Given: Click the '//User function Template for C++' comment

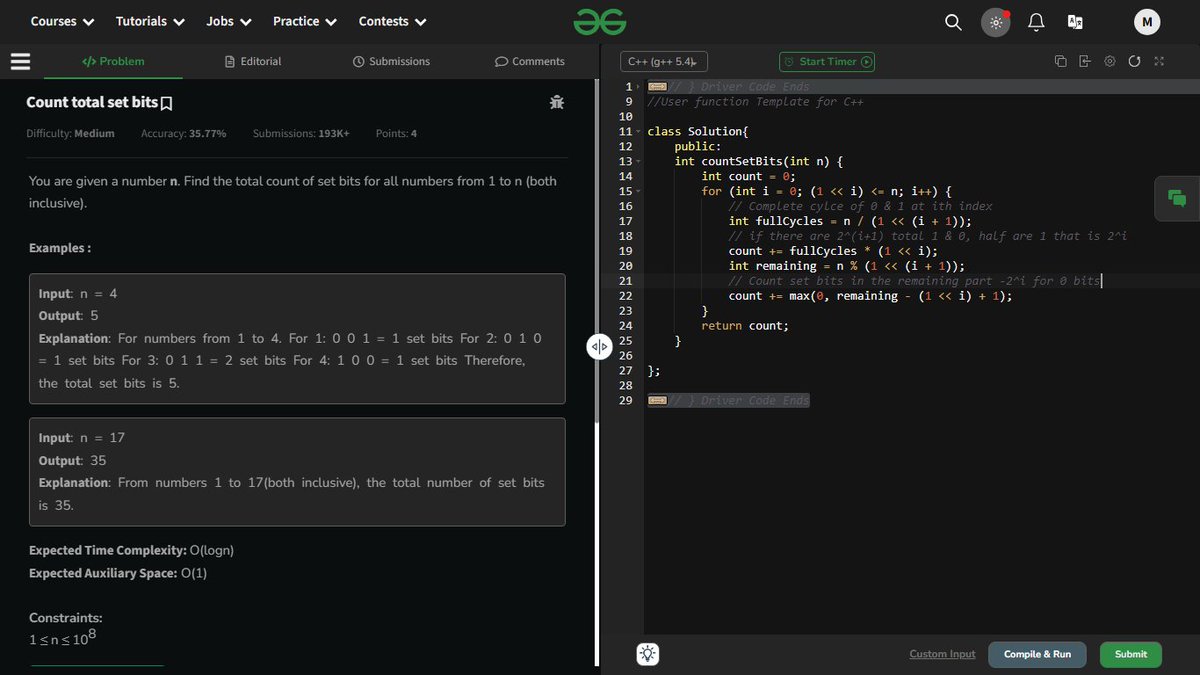Looking at the screenshot, I should pos(755,102).
